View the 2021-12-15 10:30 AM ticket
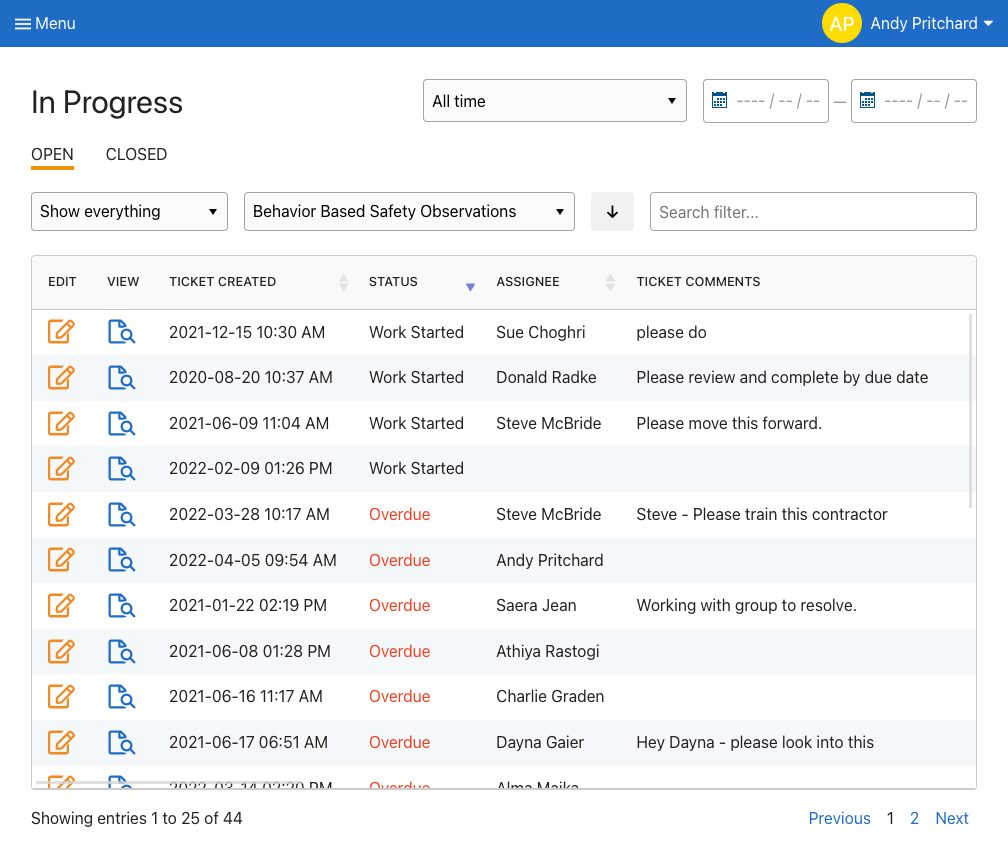Screen dimensions: 1008x854 pyautogui.click(x=122, y=332)
